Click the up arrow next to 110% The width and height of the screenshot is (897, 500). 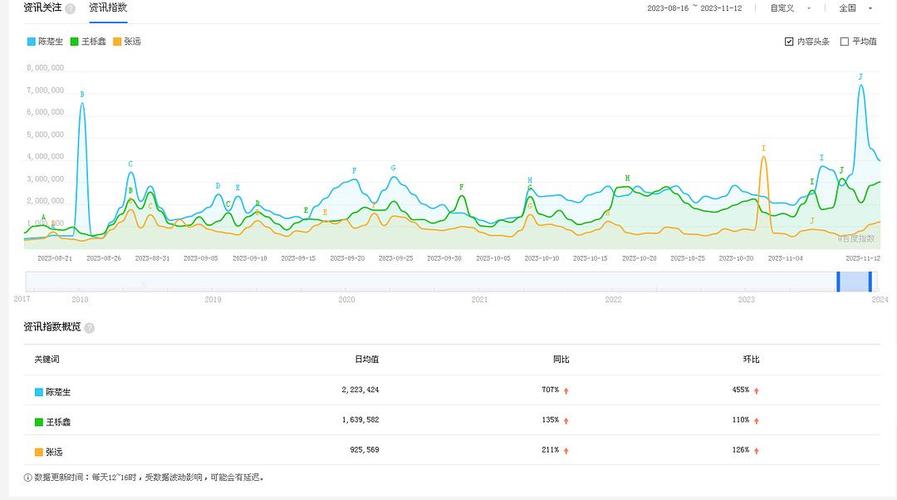click(756, 421)
